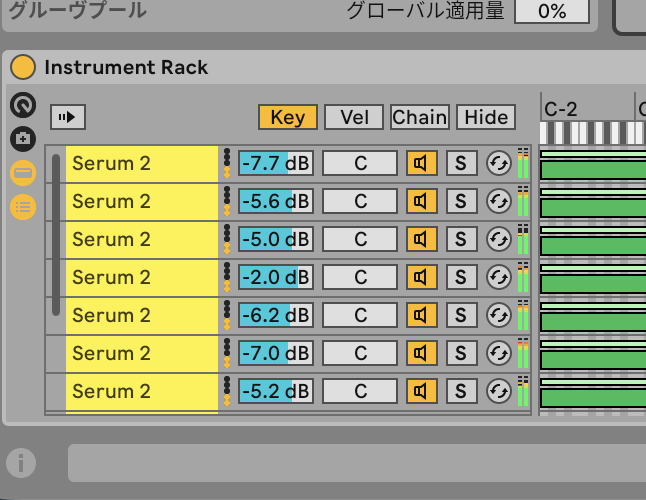Toggle the devices view button in rack sidebar
The width and height of the screenshot is (646, 500).
point(23,173)
